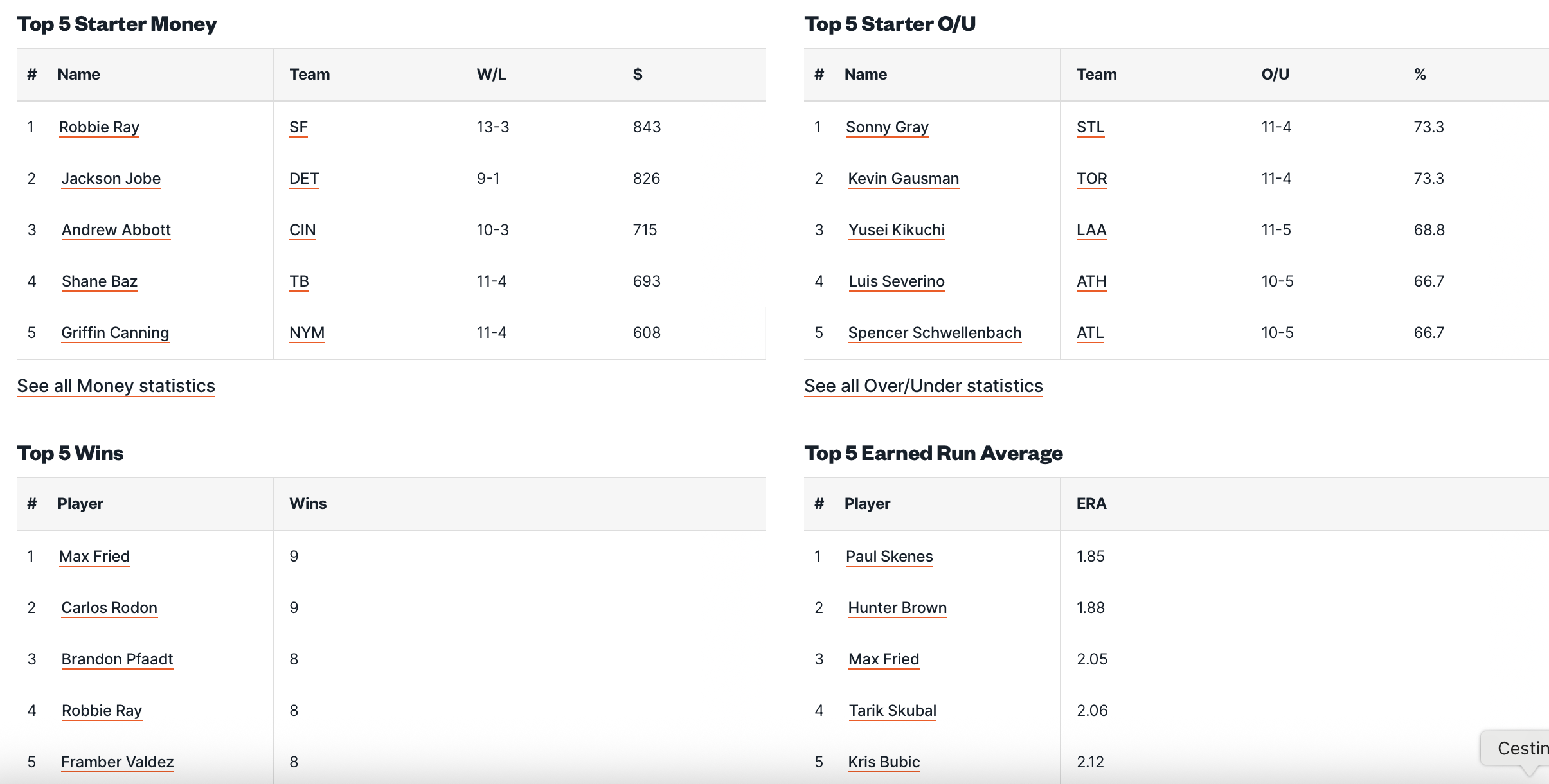Click See all Money statistics
Image resolution: width=1549 pixels, height=784 pixels.
click(116, 386)
